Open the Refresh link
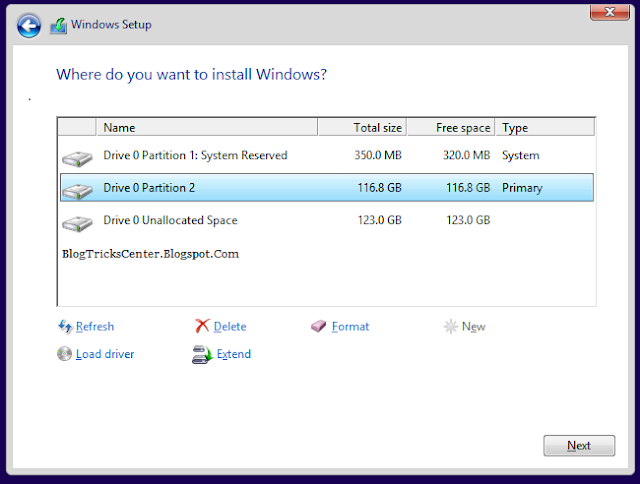 95,326
